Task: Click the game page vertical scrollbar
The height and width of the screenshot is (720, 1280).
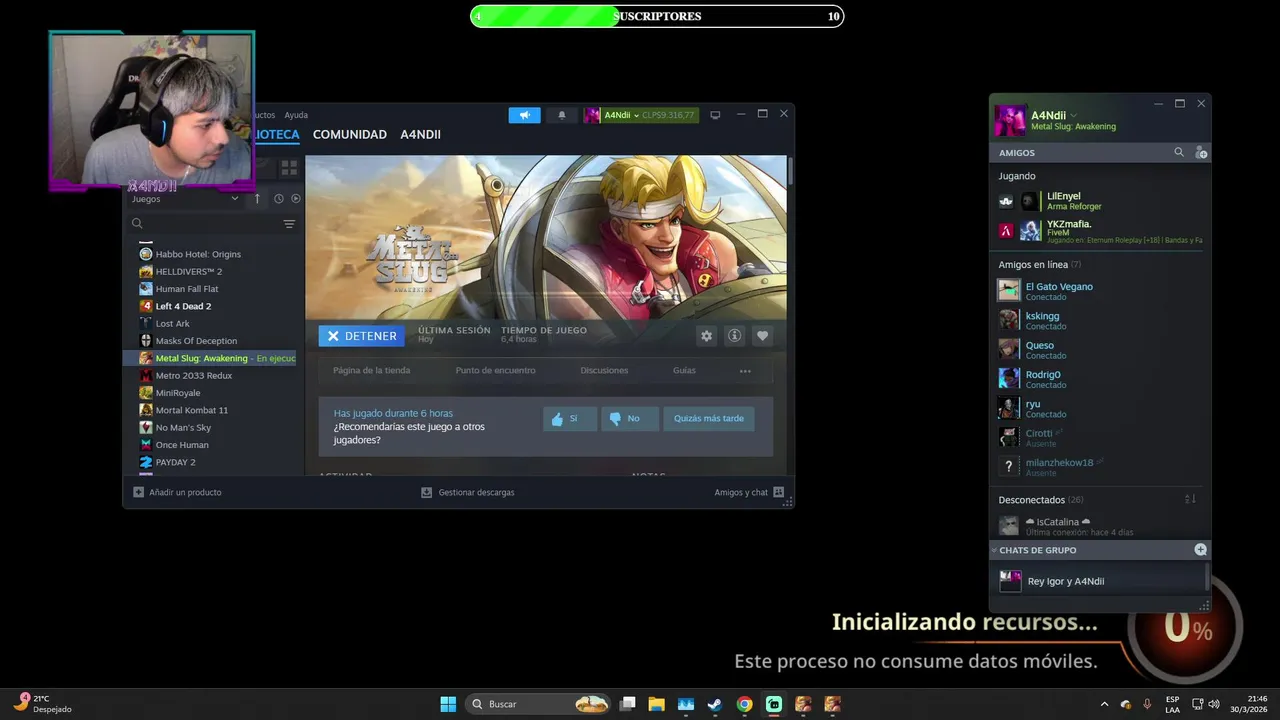Action: (x=790, y=170)
